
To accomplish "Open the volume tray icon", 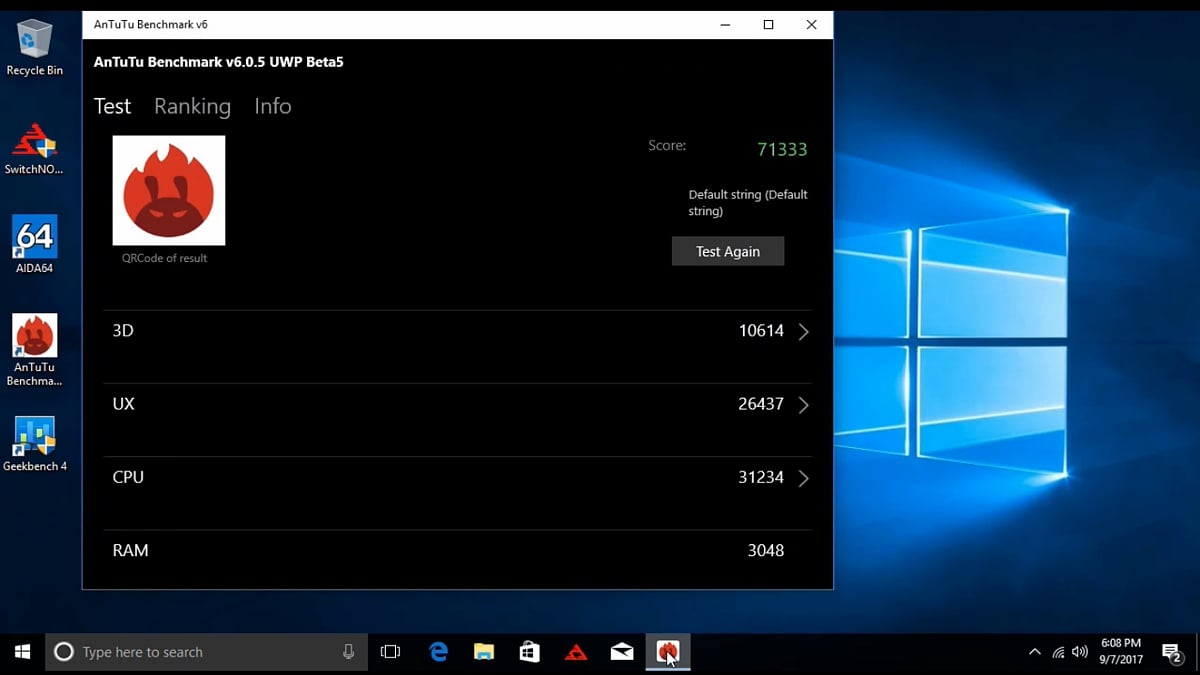I will 1080,652.
